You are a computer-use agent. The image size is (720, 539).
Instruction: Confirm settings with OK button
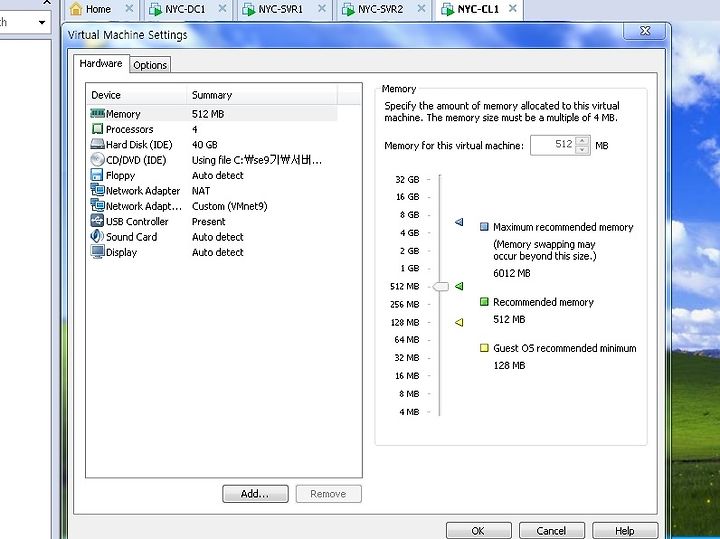click(478, 530)
